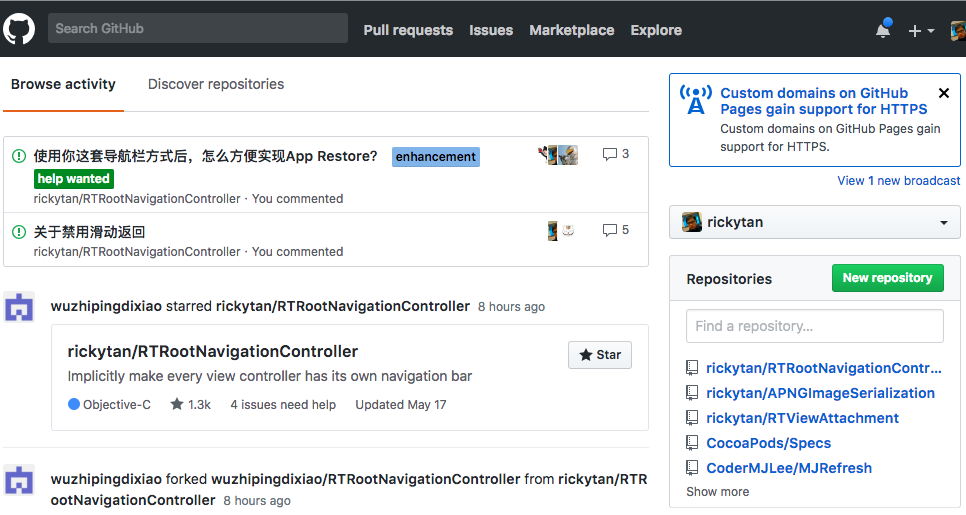Open the 关于禁用滑动返回 issue

(89, 232)
